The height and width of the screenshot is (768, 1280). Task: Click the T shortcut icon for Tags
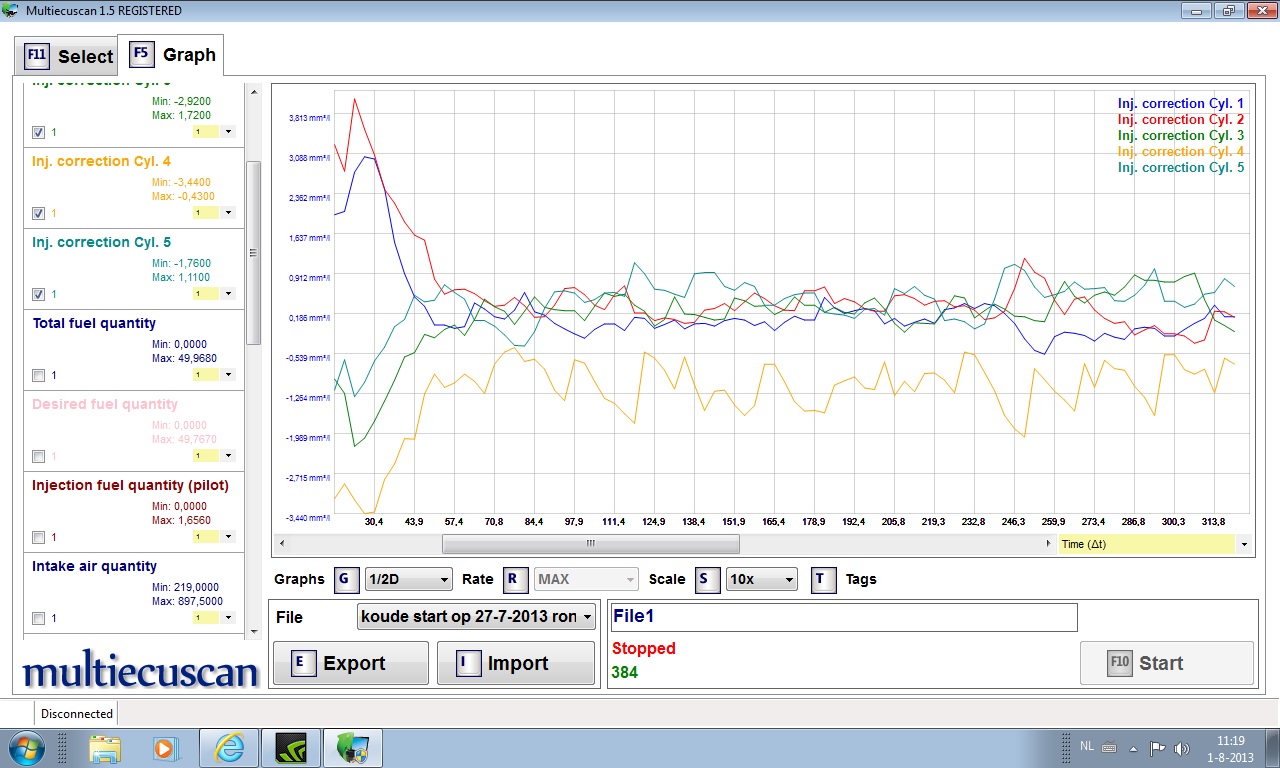[x=822, y=579]
